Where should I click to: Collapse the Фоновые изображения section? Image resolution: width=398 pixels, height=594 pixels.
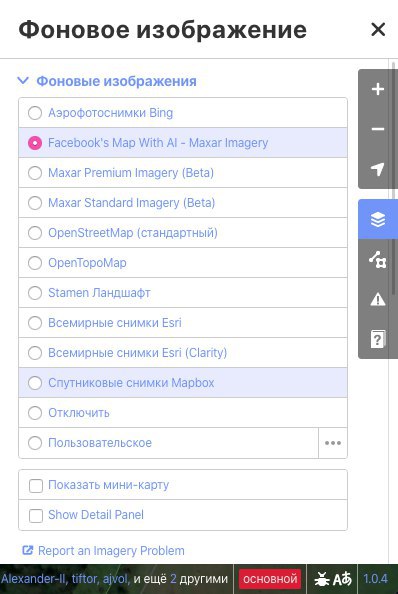point(107,81)
